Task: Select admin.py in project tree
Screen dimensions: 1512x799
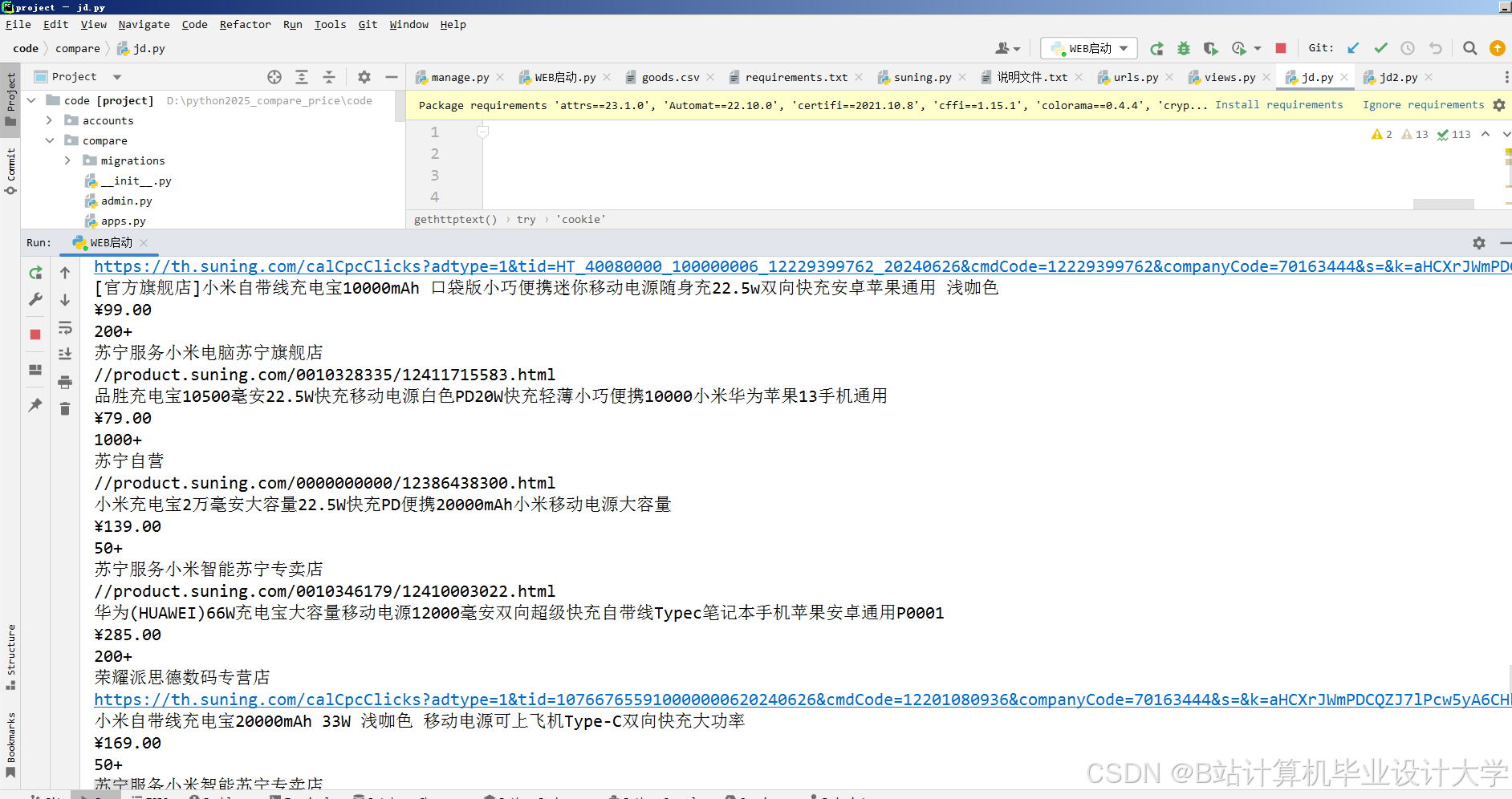Action: click(126, 201)
